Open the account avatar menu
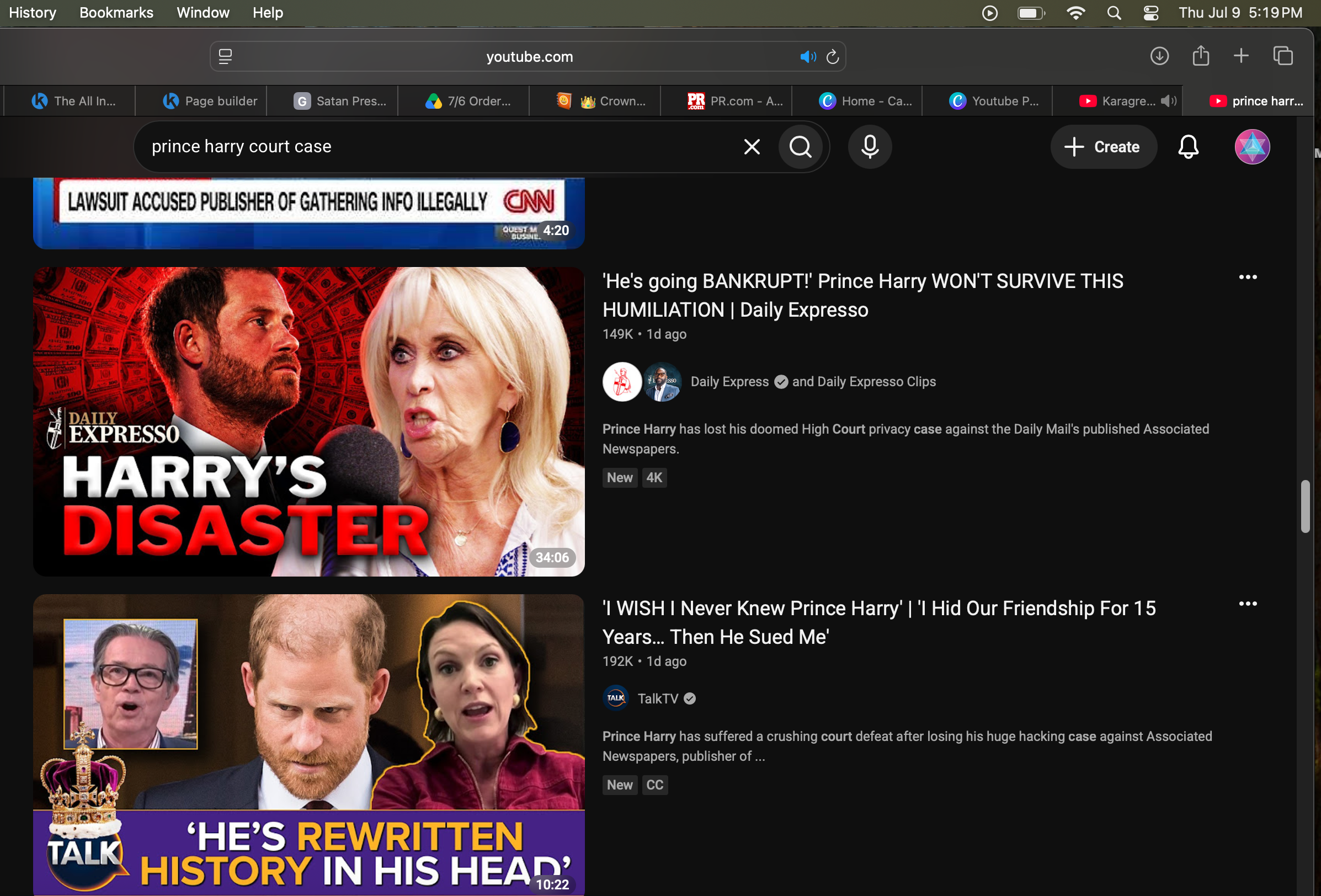The height and width of the screenshot is (896, 1321). (1252, 147)
